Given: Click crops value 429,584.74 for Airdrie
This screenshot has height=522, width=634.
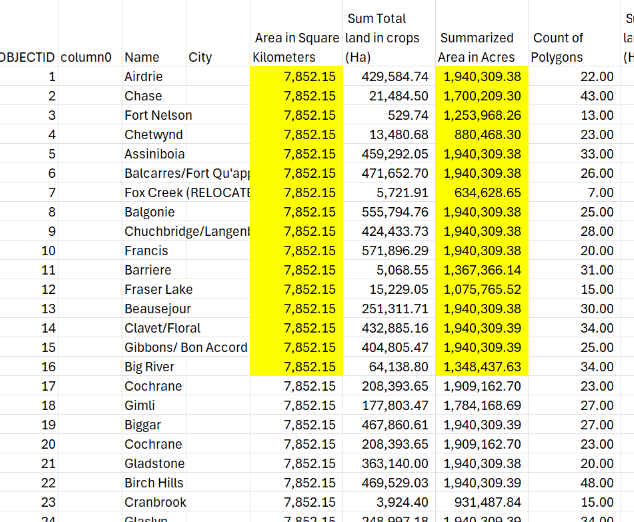Looking at the screenshot, I should click(x=395, y=76).
